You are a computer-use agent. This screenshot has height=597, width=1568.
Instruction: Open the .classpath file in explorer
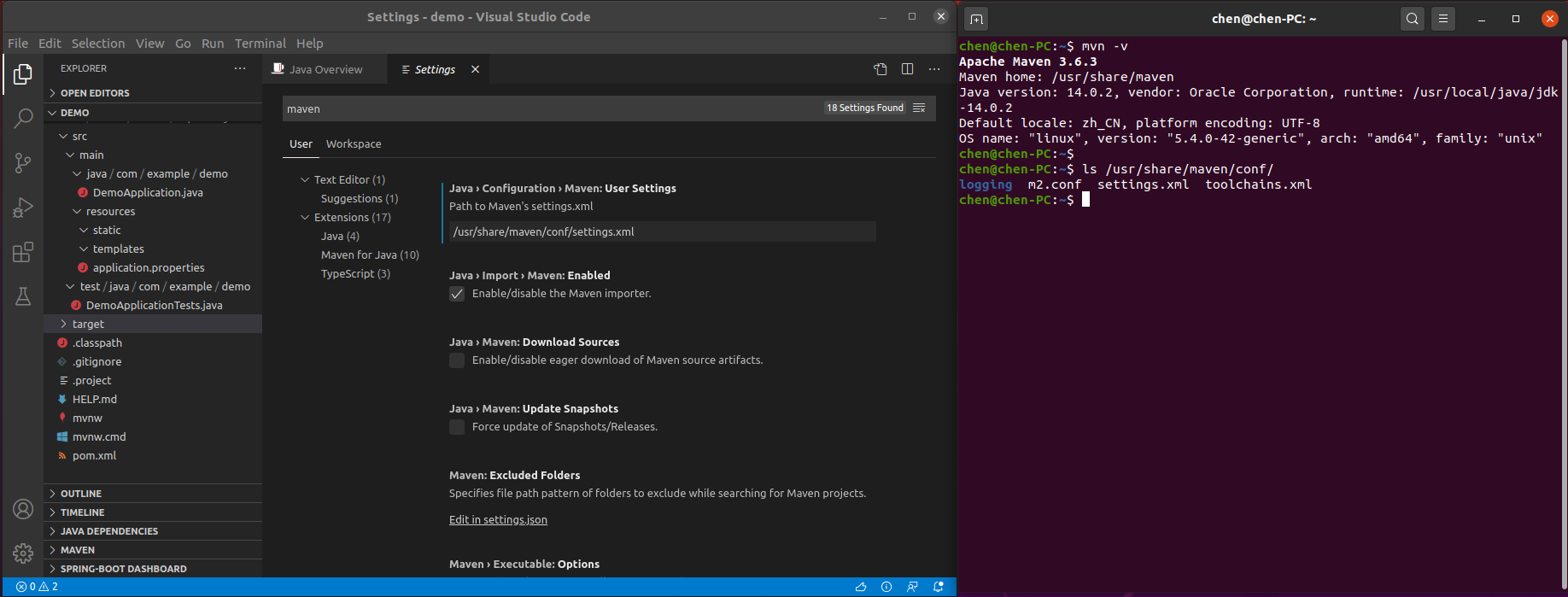pos(97,342)
